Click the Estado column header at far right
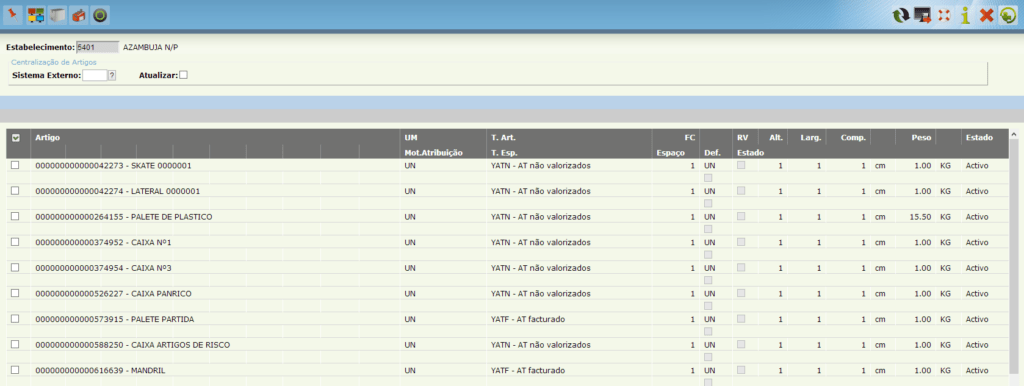The height and width of the screenshot is (386, 1024). [x=979, y=138]
